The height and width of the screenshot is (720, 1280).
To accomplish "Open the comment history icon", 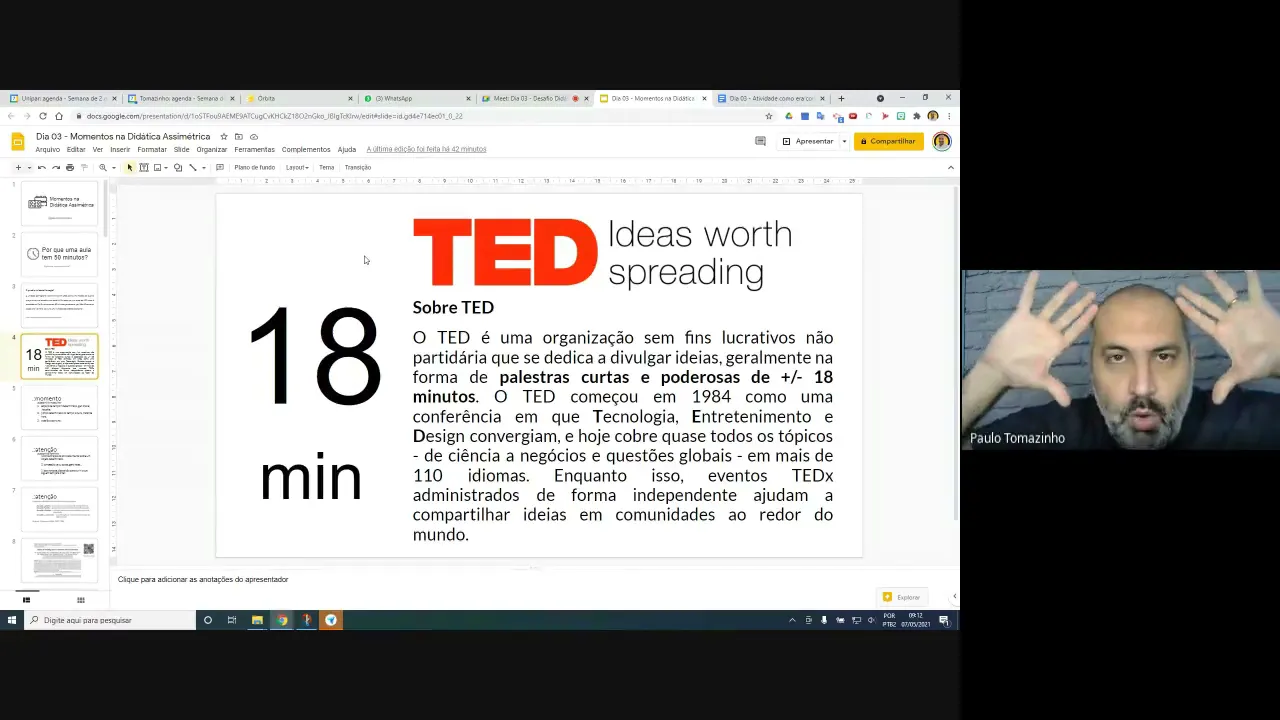I will (760, 141).
